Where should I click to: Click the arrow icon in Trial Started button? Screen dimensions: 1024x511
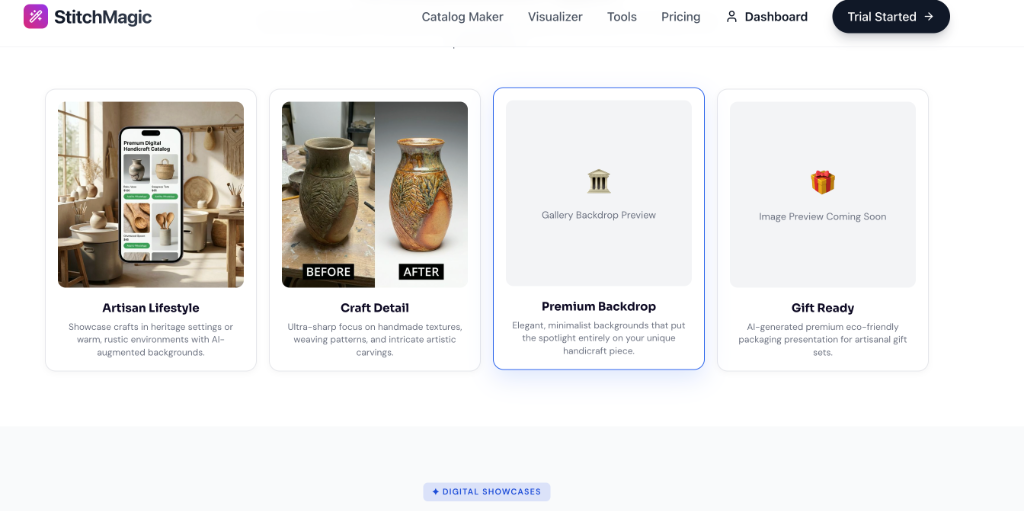pyautogui.click(x=929, y=17)
